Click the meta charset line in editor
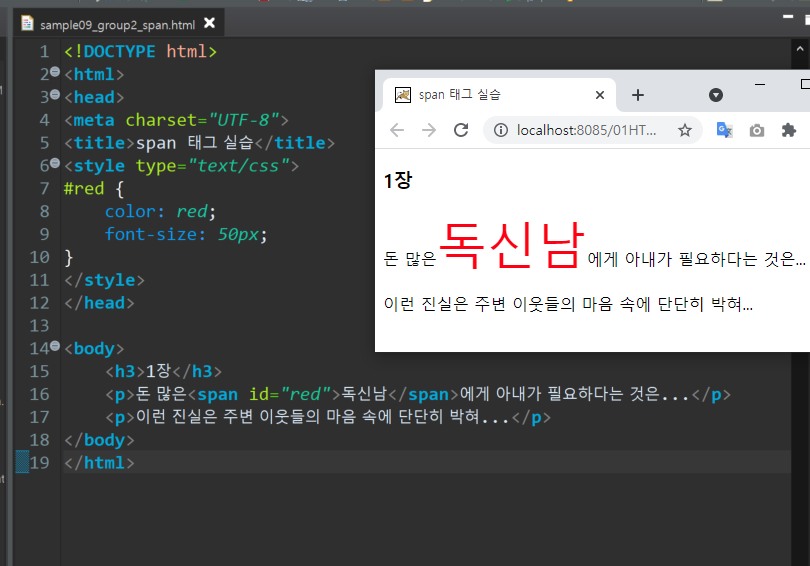The height and width of the screenshot is (566, 810). (x=176, y=120)
